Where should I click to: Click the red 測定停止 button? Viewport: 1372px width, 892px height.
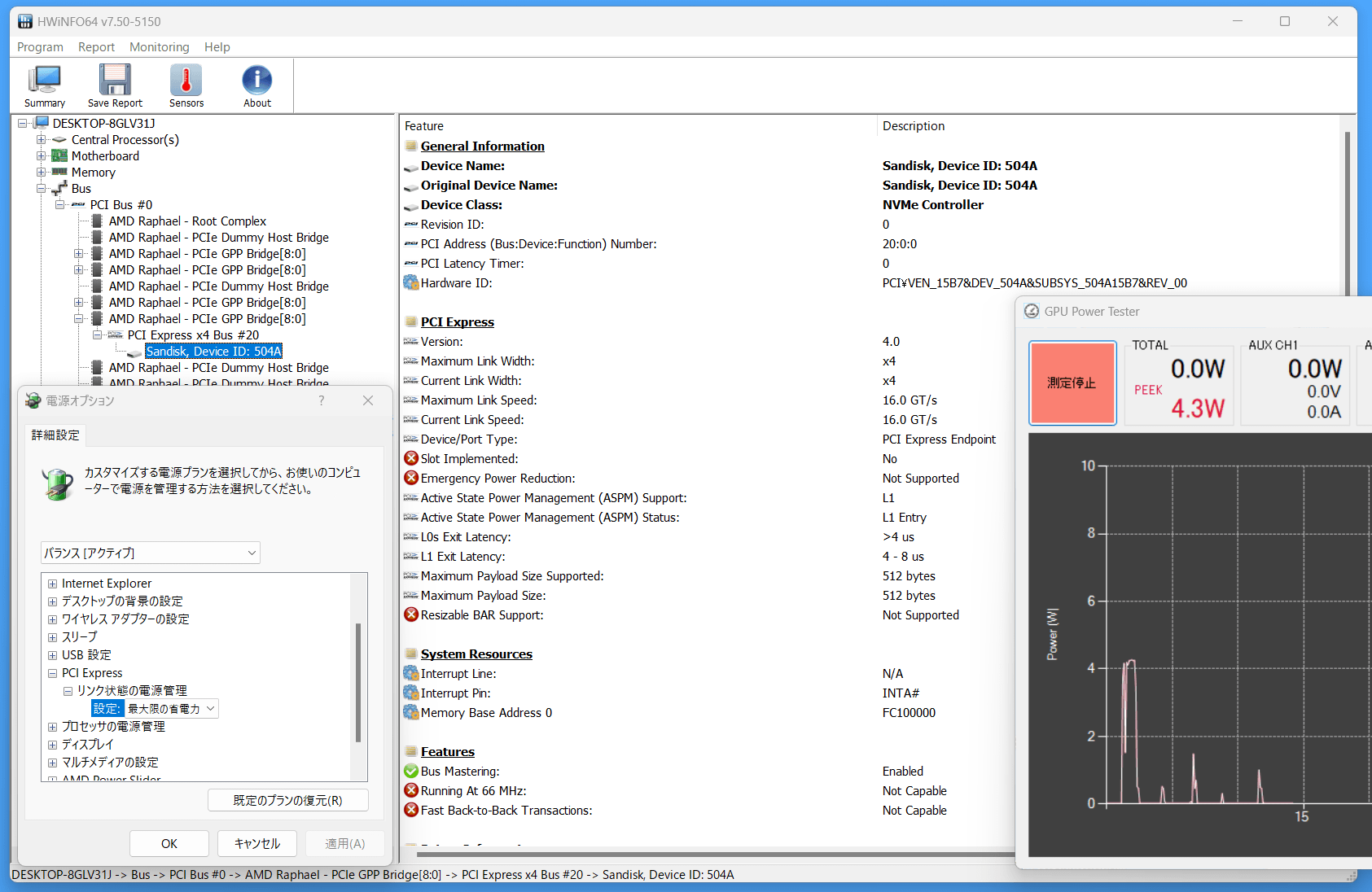pyautogui.click(x=1072, y=383)
